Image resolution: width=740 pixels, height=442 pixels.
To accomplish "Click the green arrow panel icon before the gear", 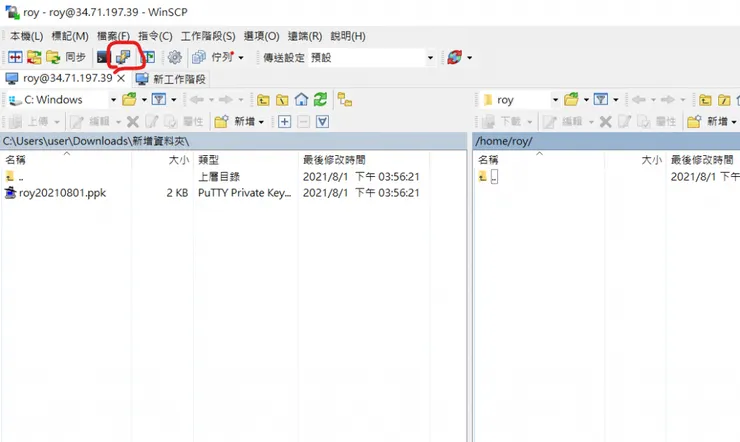I will [148, 58].
